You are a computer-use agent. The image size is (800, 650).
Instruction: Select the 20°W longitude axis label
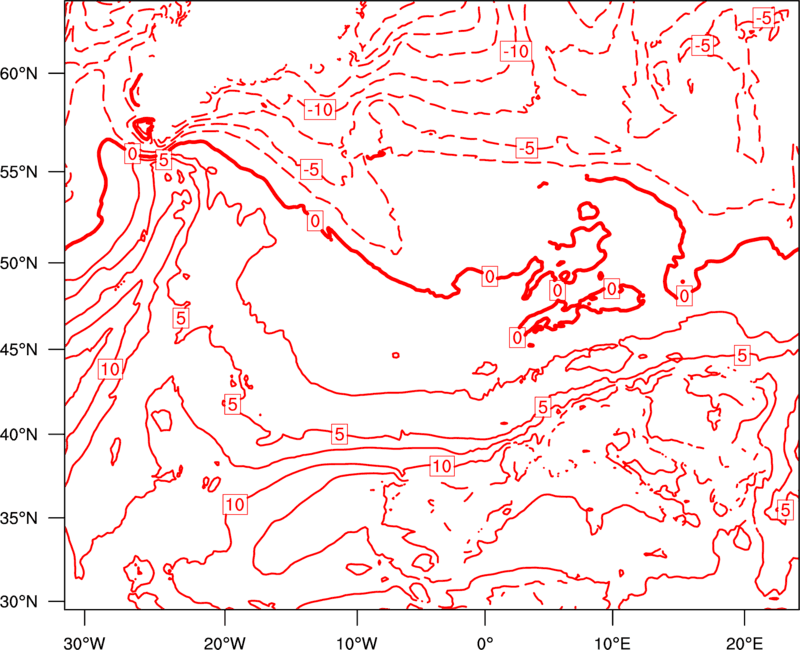224,643
